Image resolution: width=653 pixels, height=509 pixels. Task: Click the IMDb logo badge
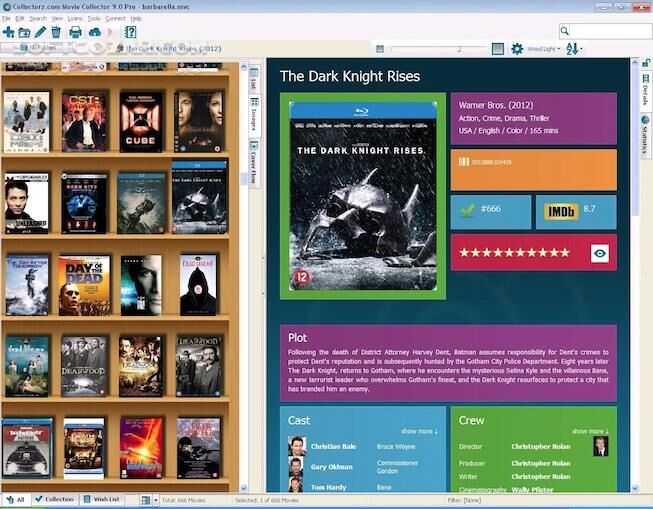click(561, 212)
